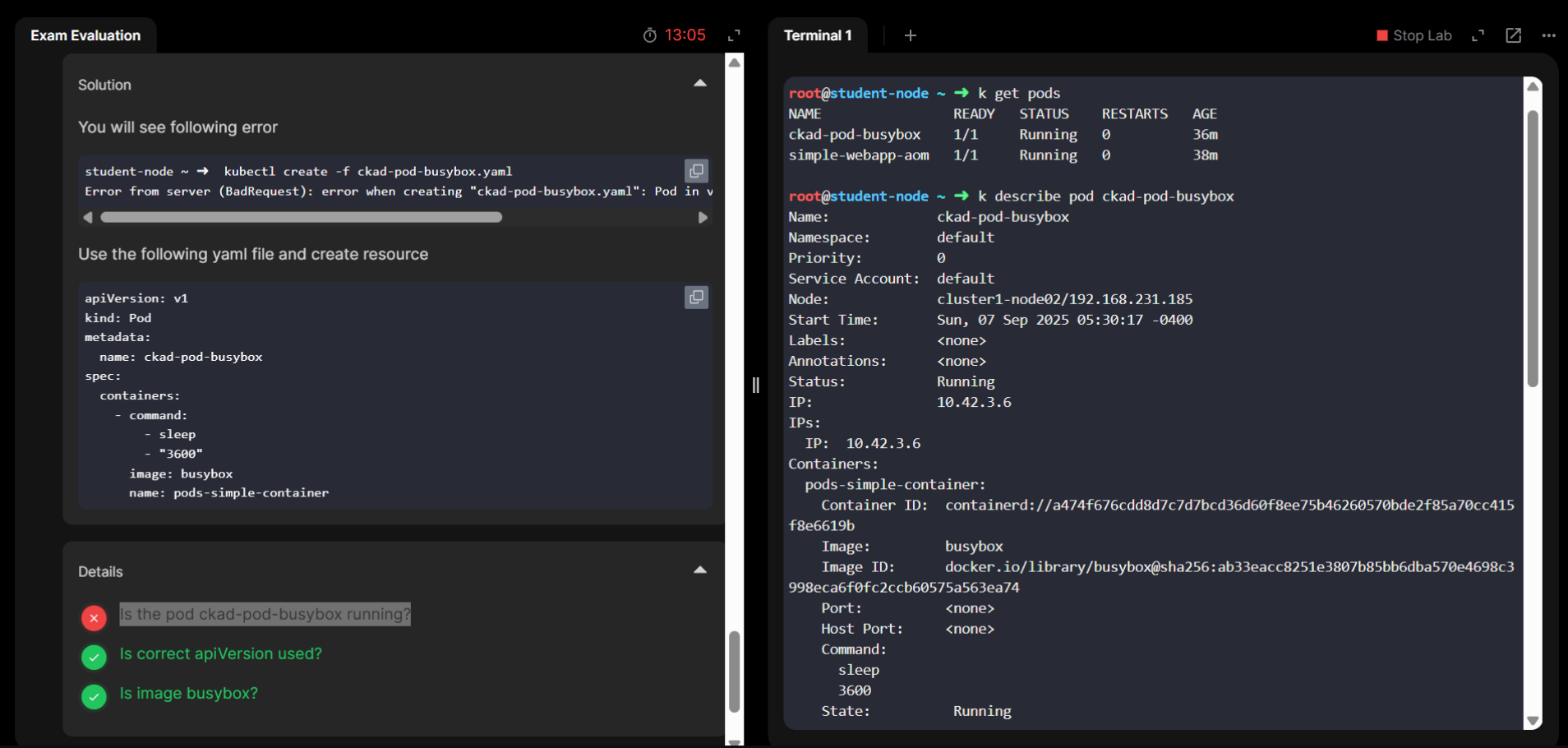Copy the YAML solution code block
Image resolution: width=1568 pixels, height=748 pixels.
click(696, 298)
